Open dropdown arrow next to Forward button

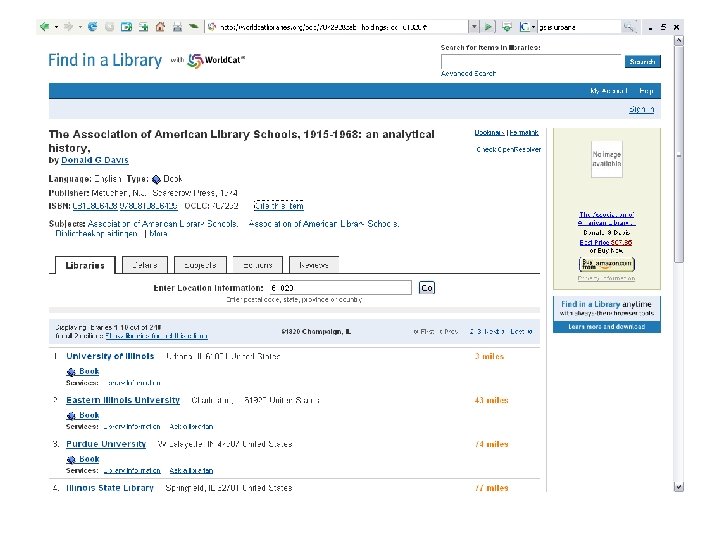point(80,27)
